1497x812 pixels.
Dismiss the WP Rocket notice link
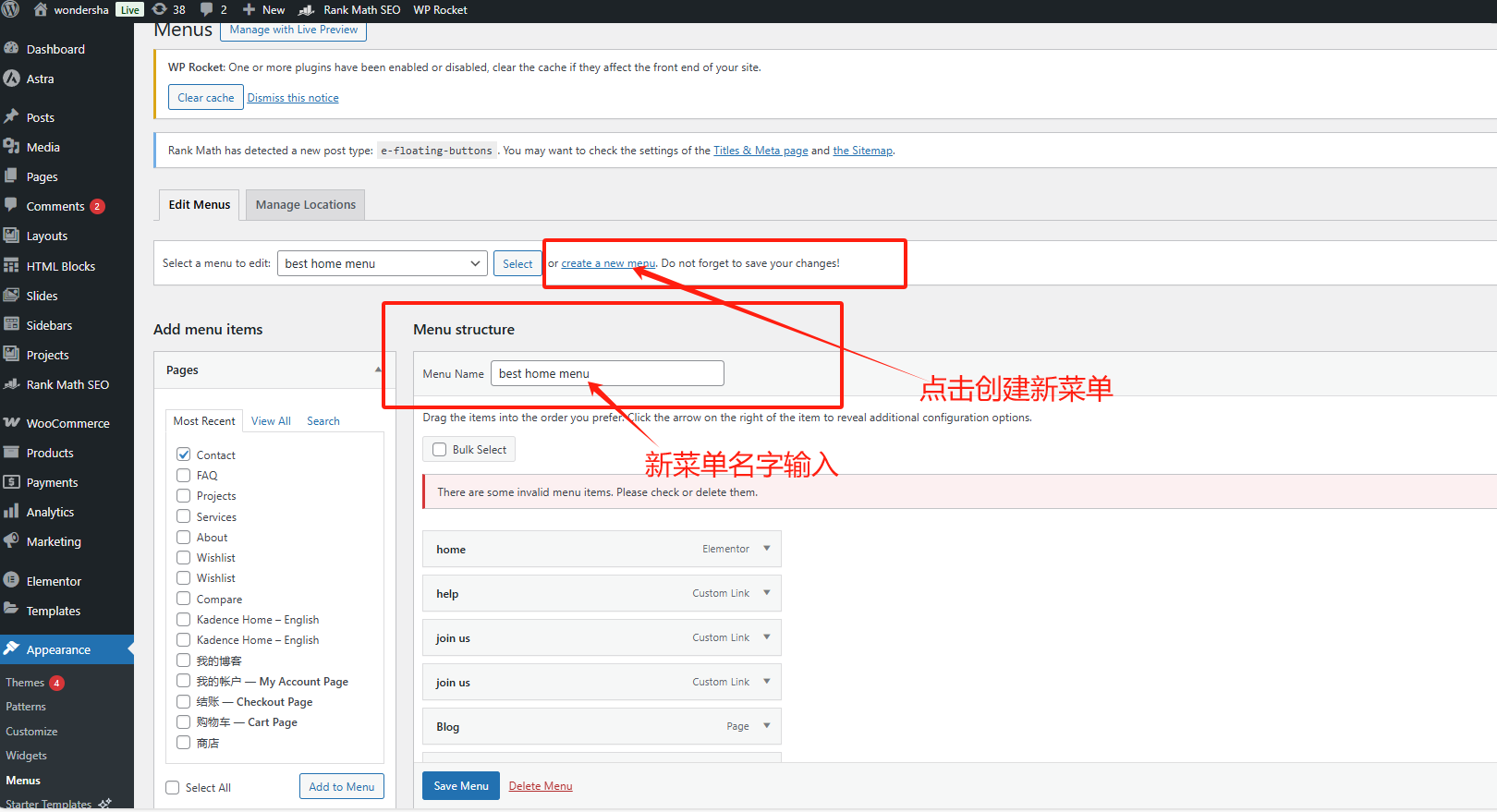click(x=293, y=98)
